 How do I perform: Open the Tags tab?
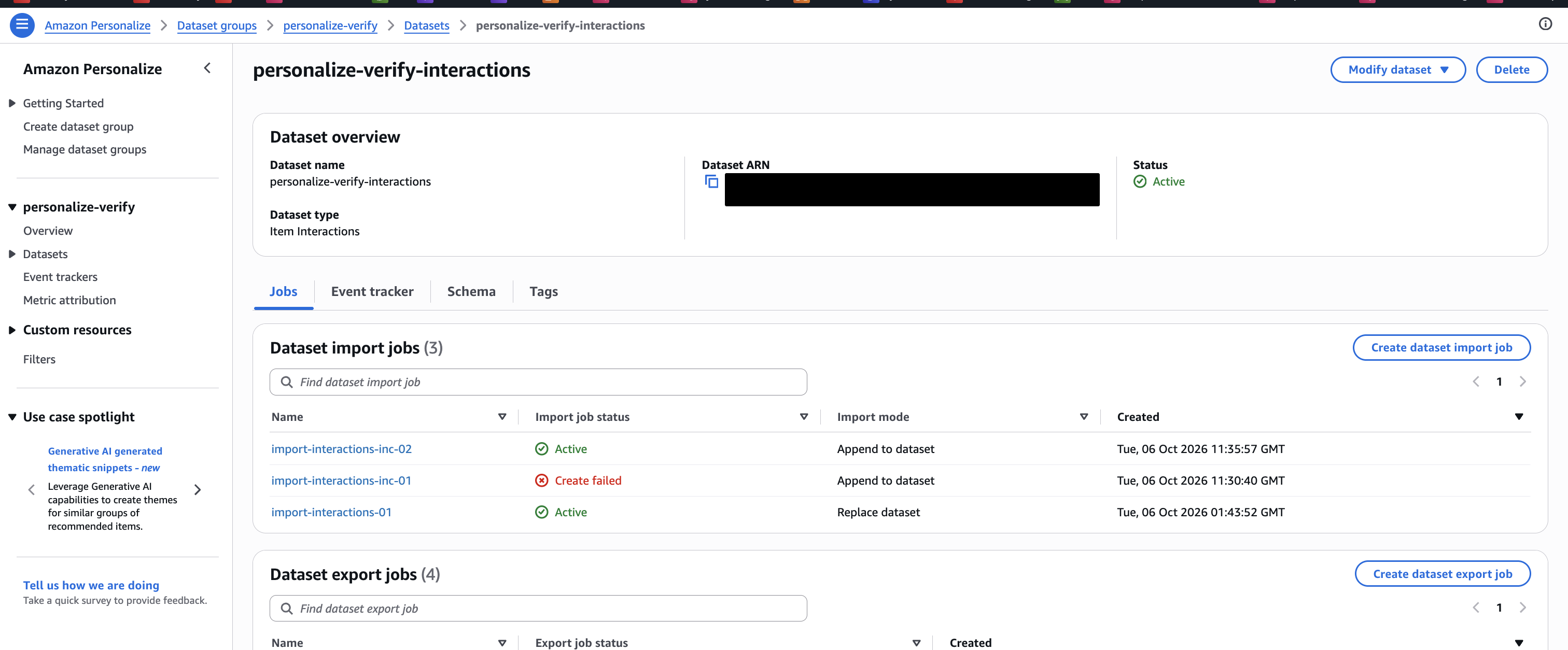[x=543, y=291]
